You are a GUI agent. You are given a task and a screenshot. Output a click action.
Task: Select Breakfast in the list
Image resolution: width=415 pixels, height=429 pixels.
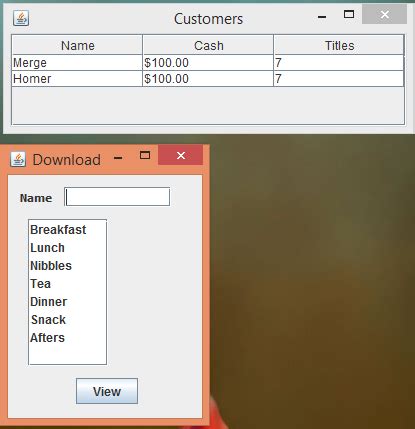[68, 230]
